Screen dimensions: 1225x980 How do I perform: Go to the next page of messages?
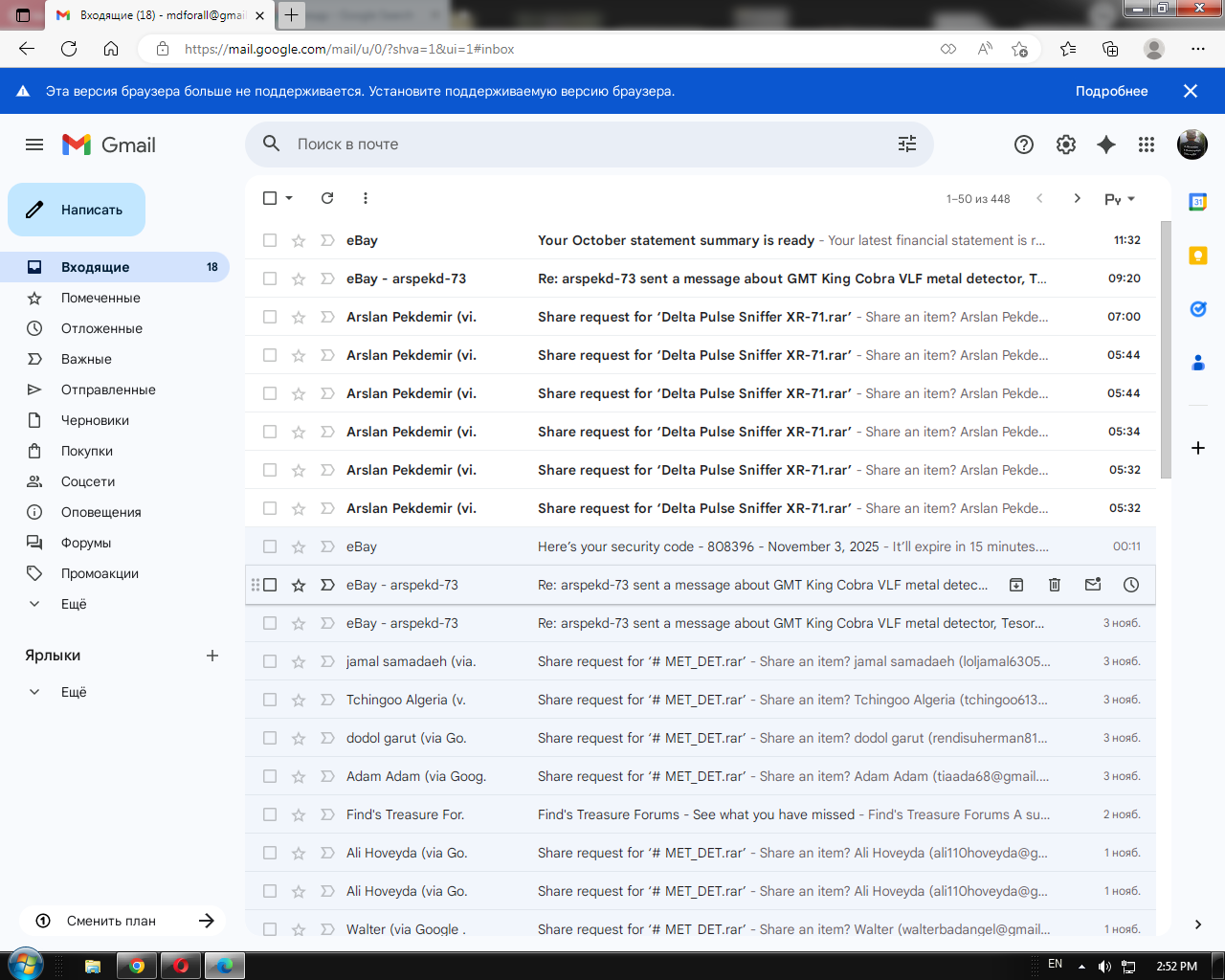click(x=1078, y=198)
